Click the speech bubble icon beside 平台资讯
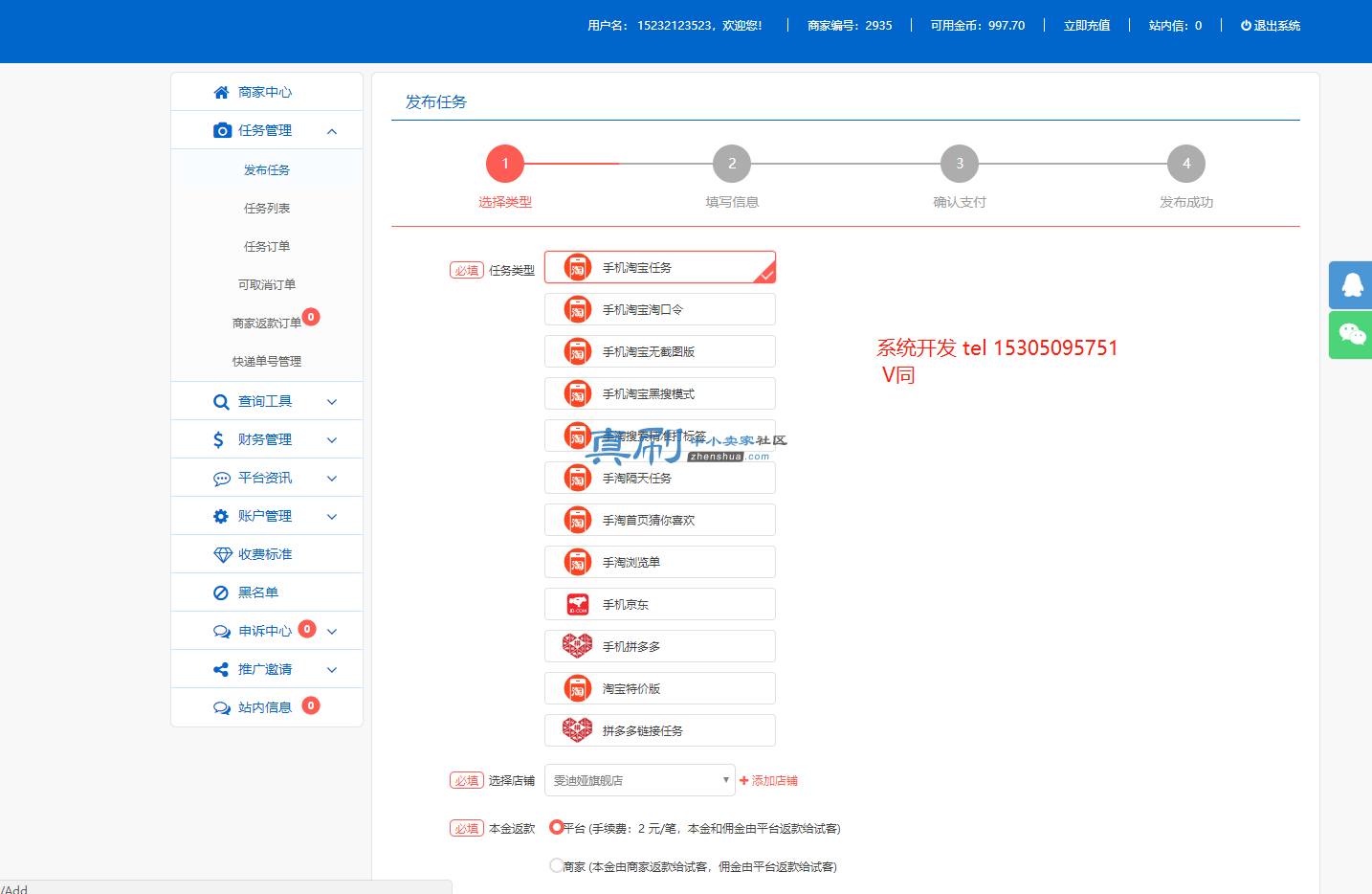Screen dimensions: 1372x894 [222, 479]
